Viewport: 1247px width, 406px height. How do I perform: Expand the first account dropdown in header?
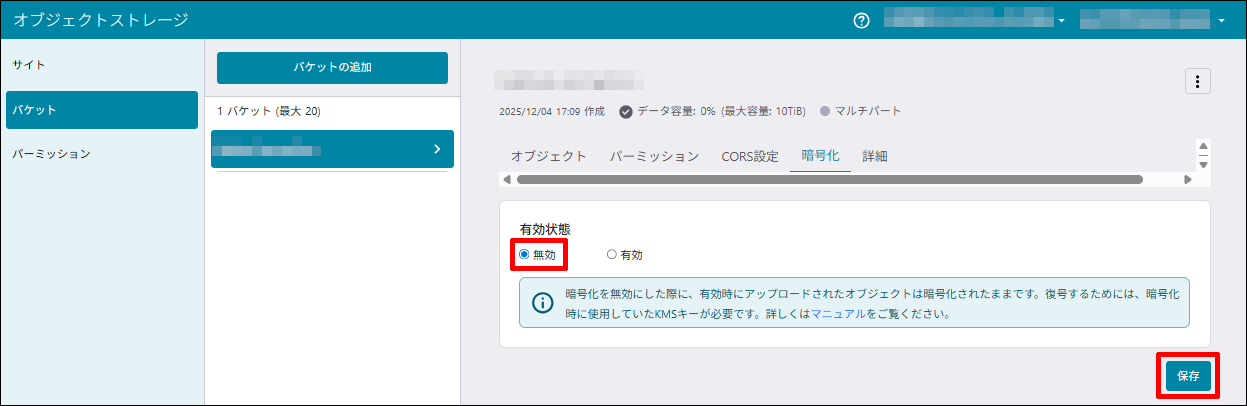[x=1061, y=21]
